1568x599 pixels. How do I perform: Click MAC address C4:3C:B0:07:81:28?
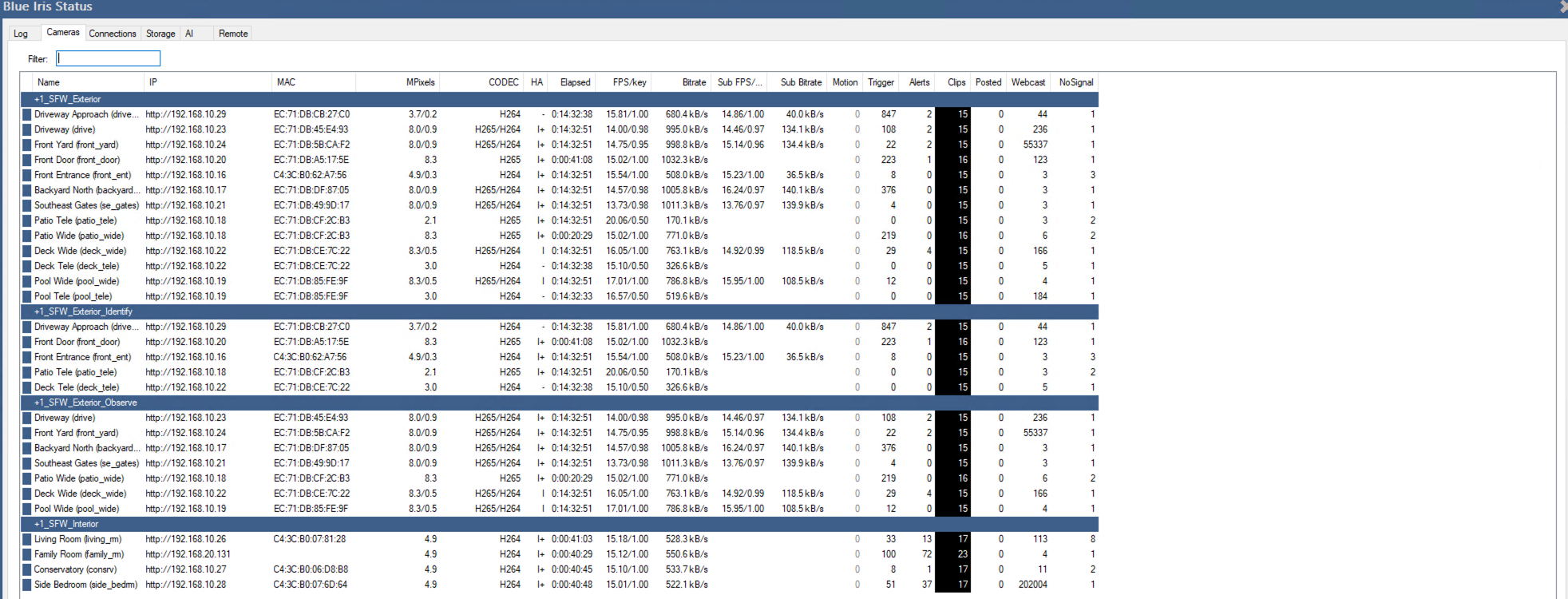(310, 539)
